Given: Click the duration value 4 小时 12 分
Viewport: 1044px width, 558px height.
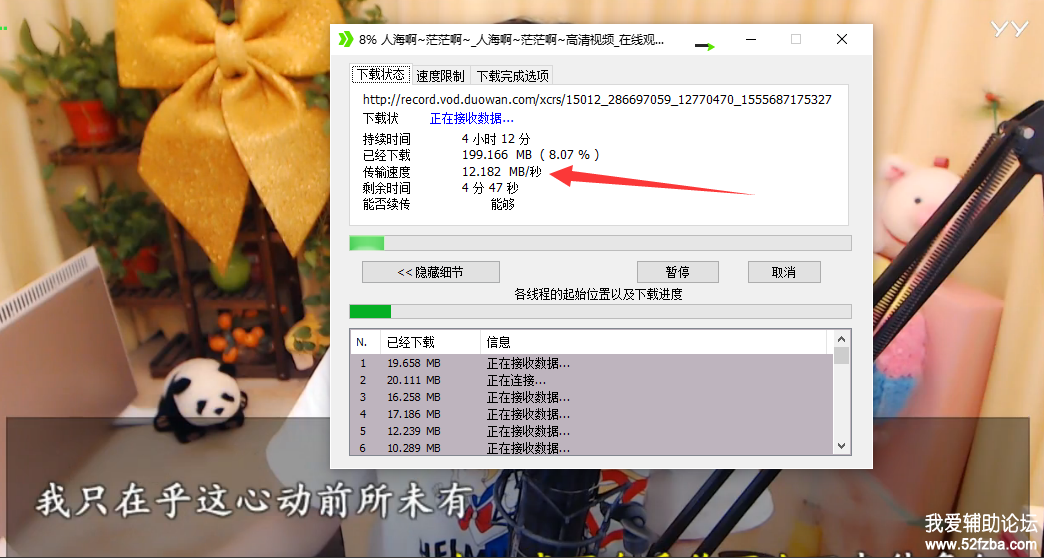Looking at the screenshot, I should pyautogui.click(x=496, y=139).
